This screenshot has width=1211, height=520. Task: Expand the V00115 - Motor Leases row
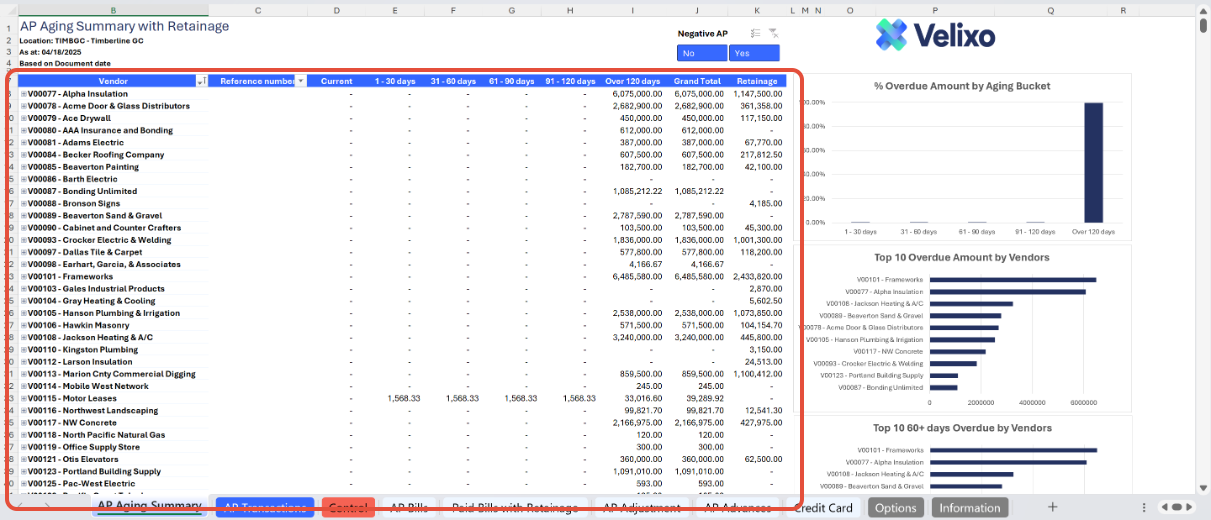[x=24, y=398]
